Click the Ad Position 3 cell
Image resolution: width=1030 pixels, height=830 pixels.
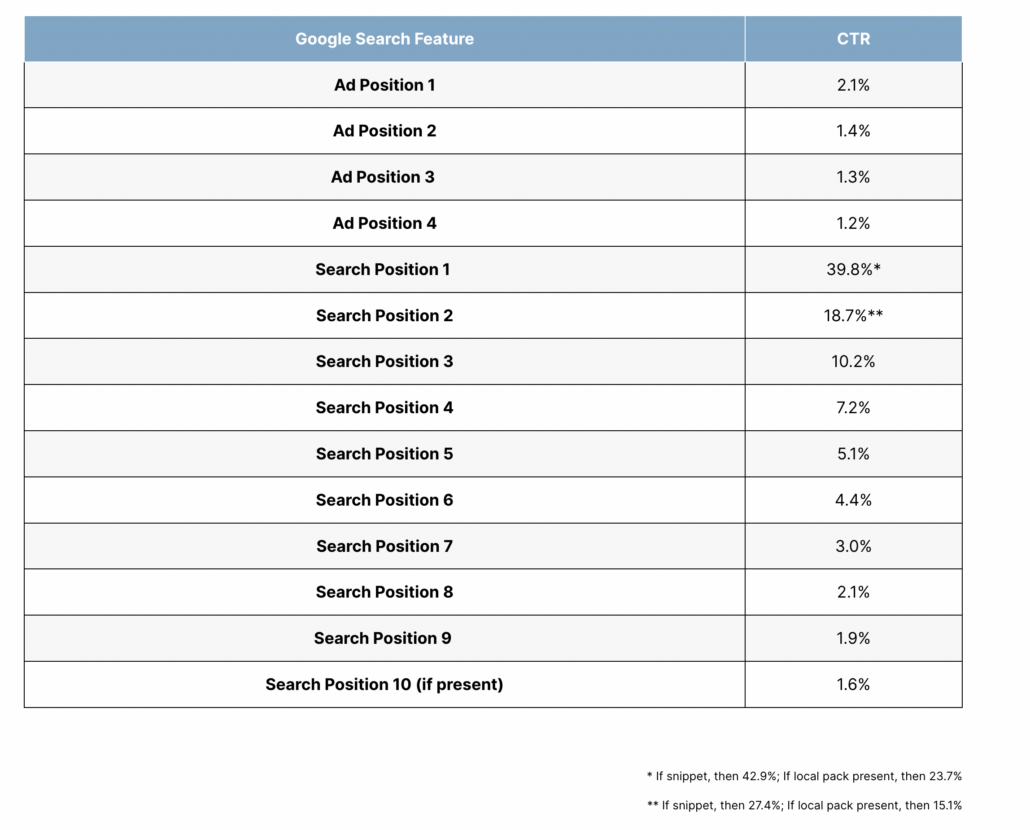pos(384,177)
